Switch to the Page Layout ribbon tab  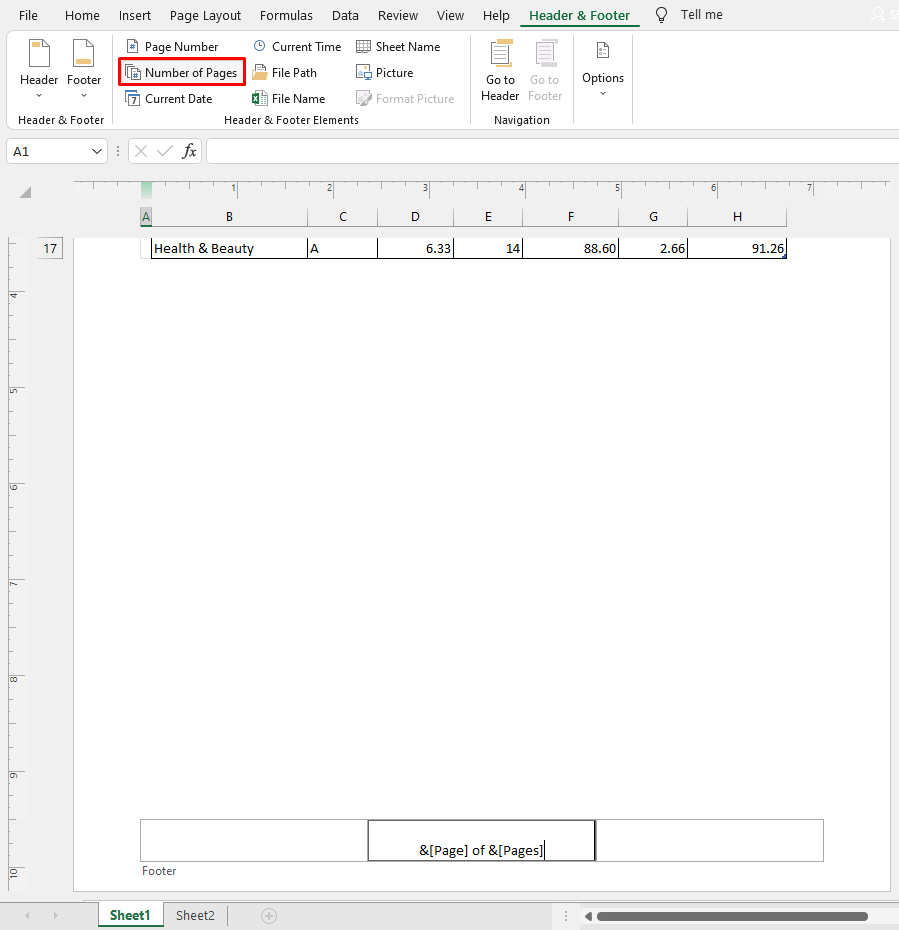[x=205, y=15]
